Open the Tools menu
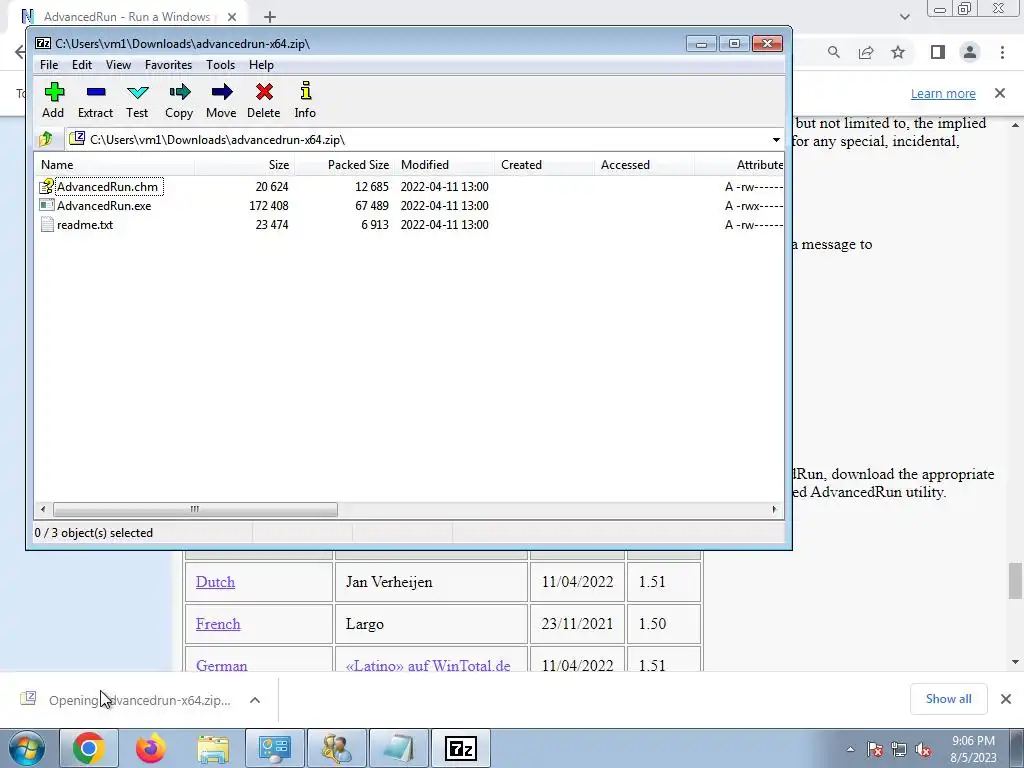 [220, 65]
